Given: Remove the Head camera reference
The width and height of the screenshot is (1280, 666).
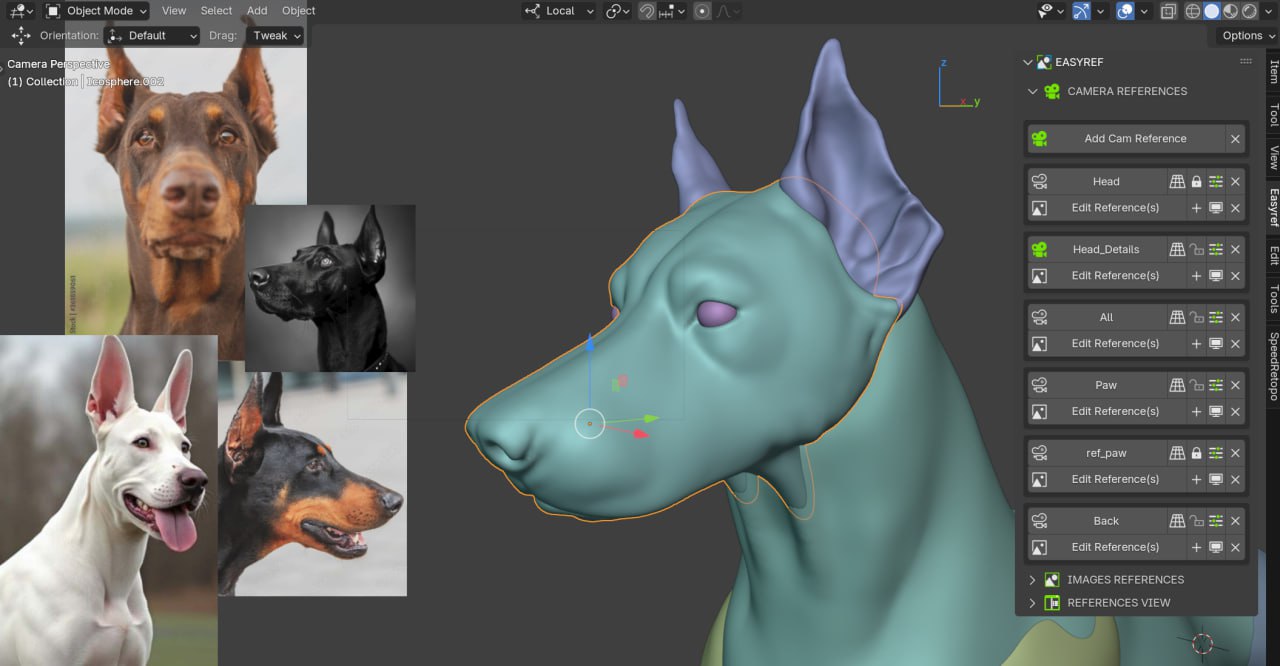Looking at the screenshot, I should (1235, 182).
